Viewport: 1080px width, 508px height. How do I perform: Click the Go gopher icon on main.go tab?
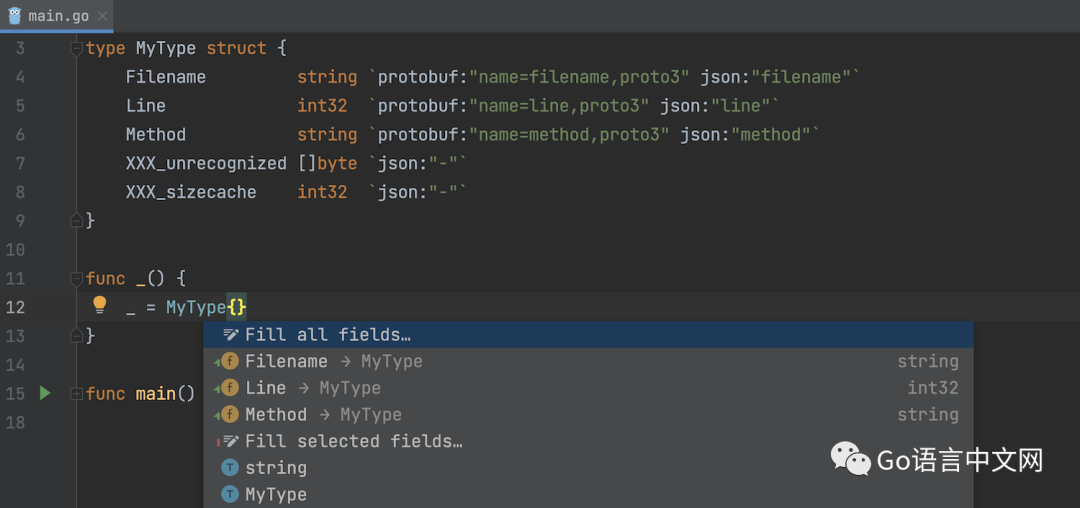point(15,15)
